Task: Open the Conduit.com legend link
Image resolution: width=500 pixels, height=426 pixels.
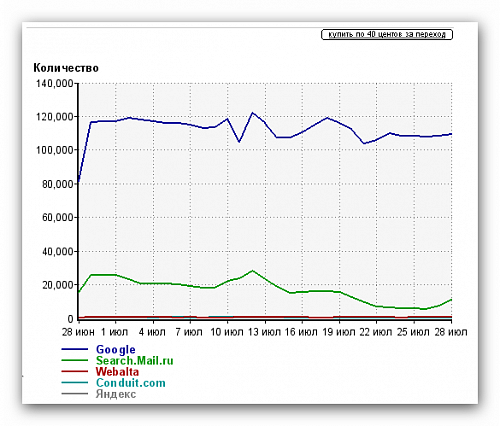Action: (x=130, y=383)
